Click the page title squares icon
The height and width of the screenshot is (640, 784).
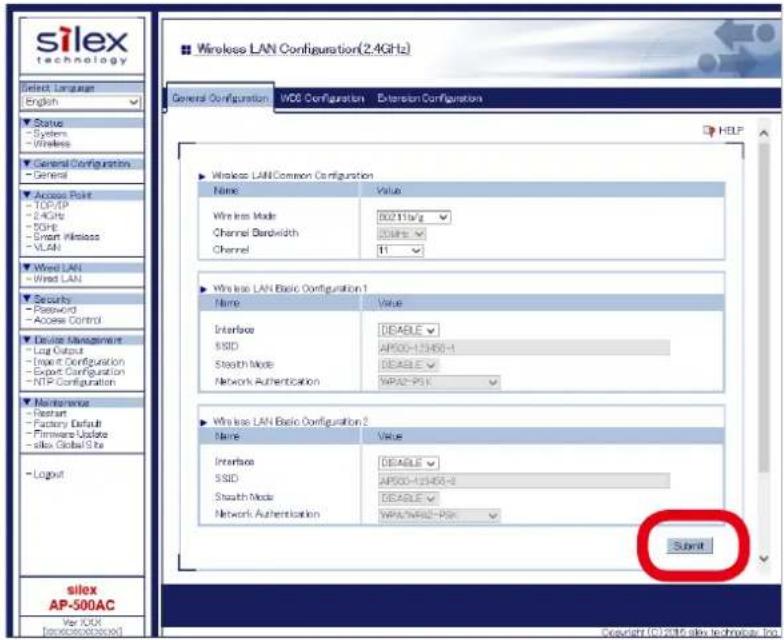point(186,50)
